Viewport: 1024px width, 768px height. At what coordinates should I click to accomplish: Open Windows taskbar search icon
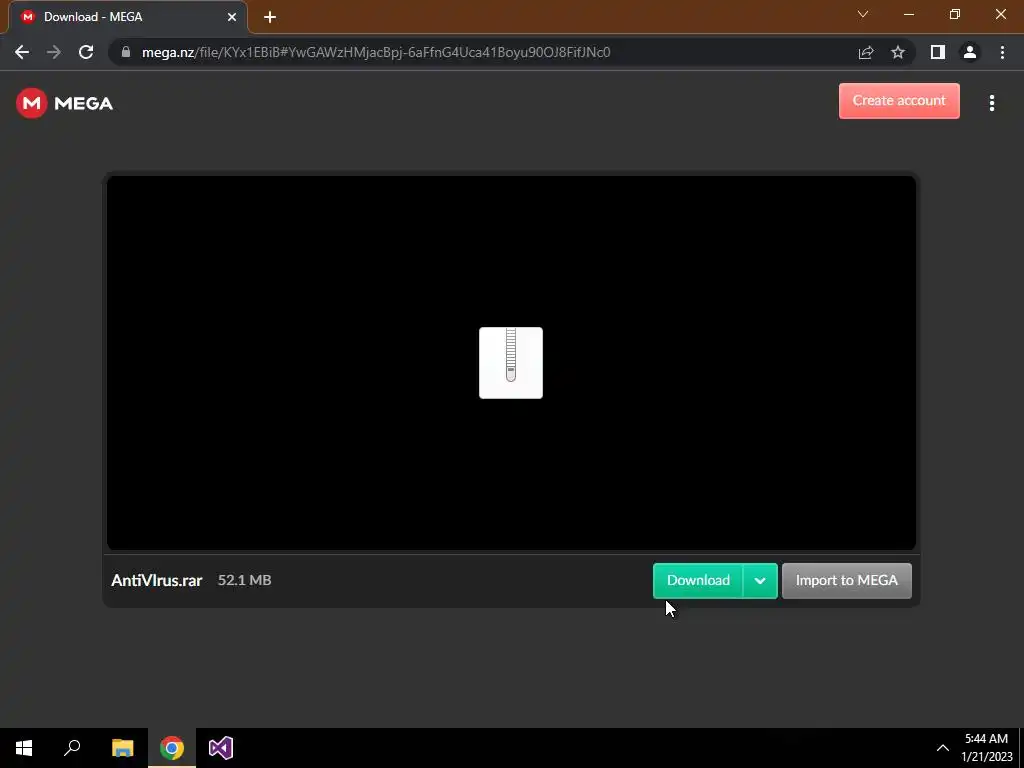[72, 748]
